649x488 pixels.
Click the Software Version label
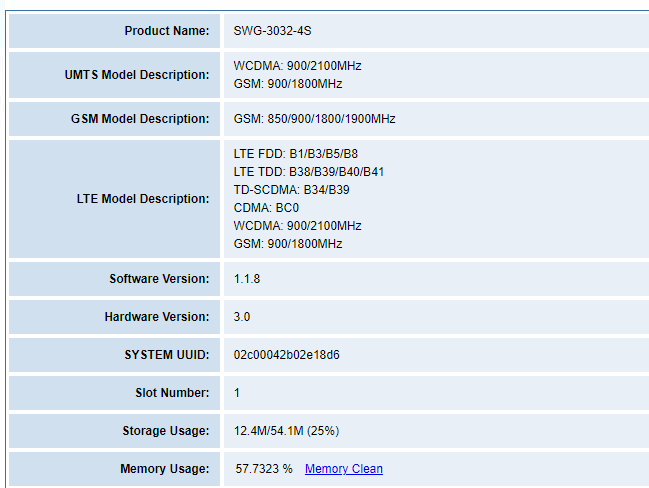159,279
